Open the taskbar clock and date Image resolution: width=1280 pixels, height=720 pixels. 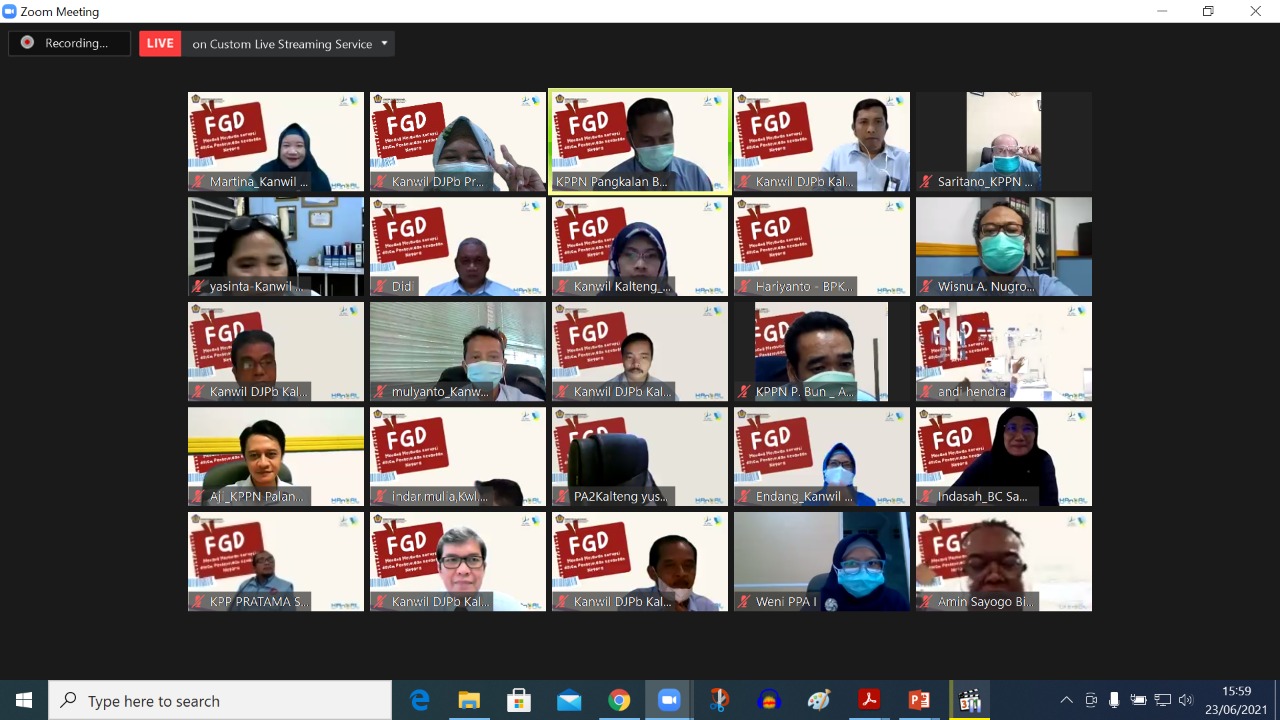pyautogui.click(x=1237, y=700)
